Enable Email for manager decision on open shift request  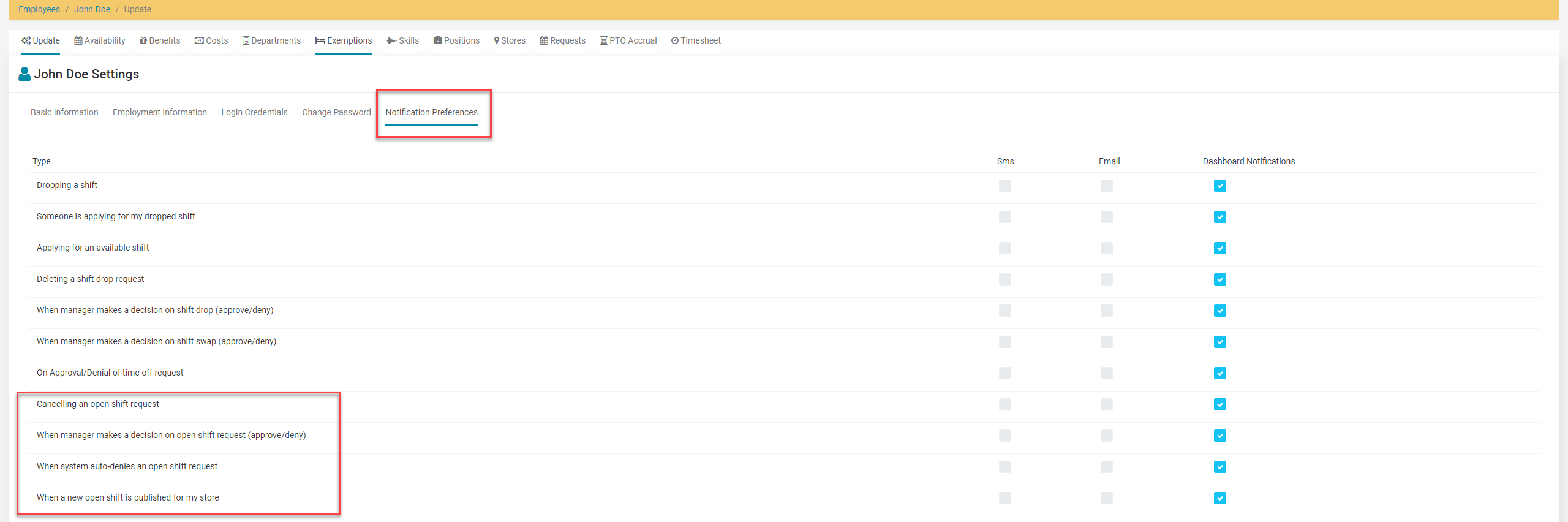[1107, 436]
